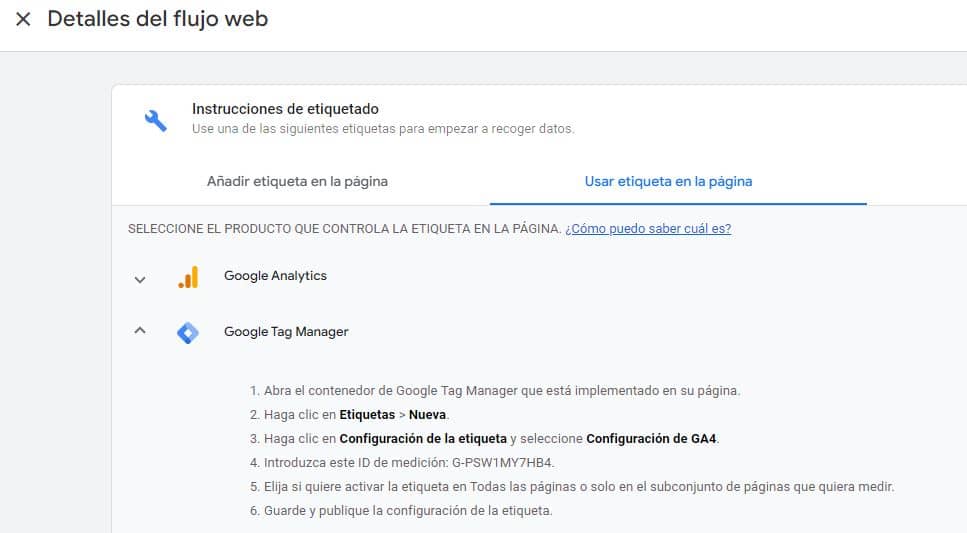Click the measurement ID G-PSW1MY7HB4 line

(x=402, y=463)
